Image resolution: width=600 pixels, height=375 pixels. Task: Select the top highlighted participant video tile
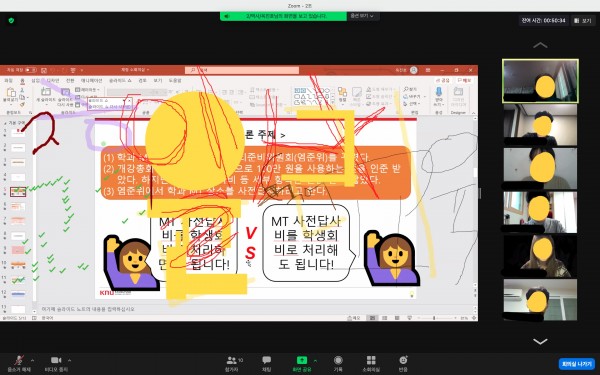click(x=540, y=81)
